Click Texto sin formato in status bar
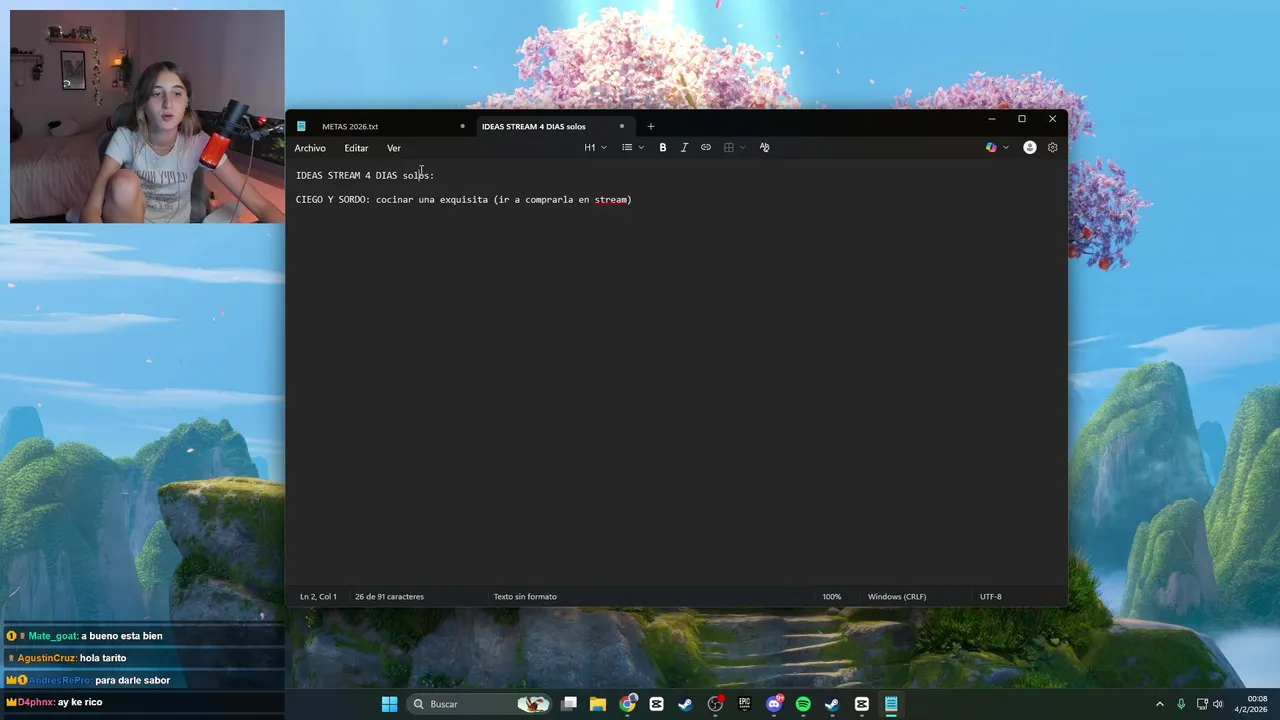The width and height of the screenshot is (1280, 720). coord(525,597)
